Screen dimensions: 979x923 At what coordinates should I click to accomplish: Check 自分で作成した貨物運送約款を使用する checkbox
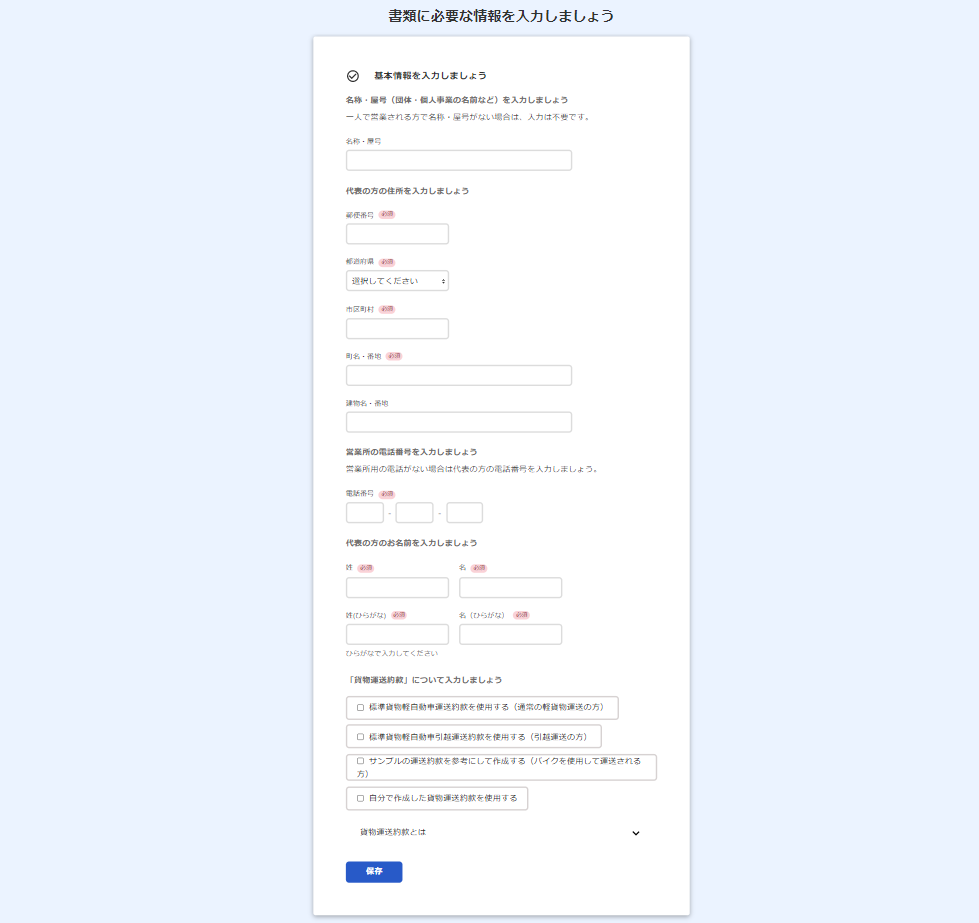point(360,798)
